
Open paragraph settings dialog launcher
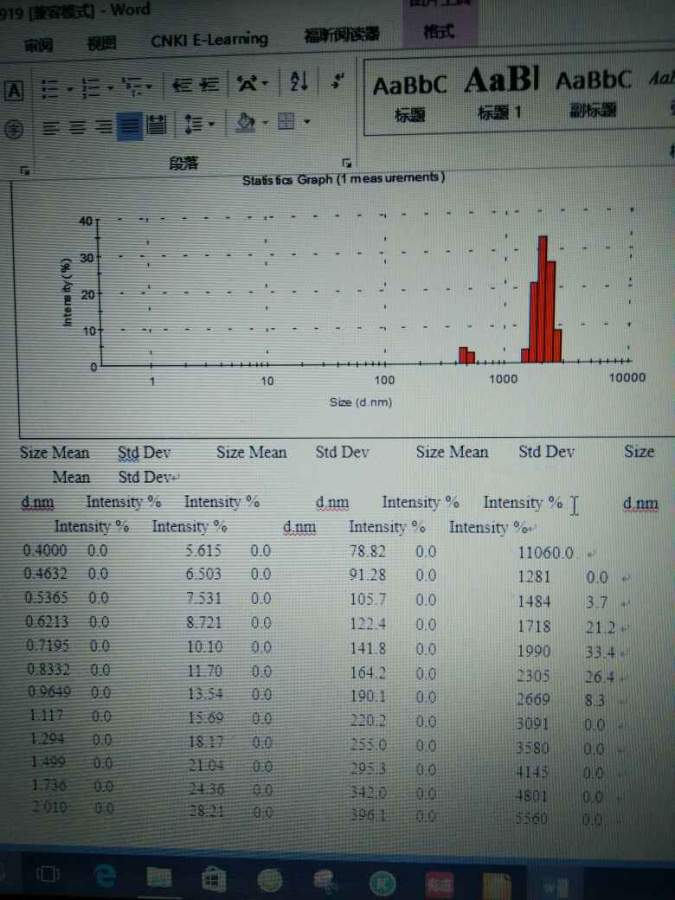(346, 162)
